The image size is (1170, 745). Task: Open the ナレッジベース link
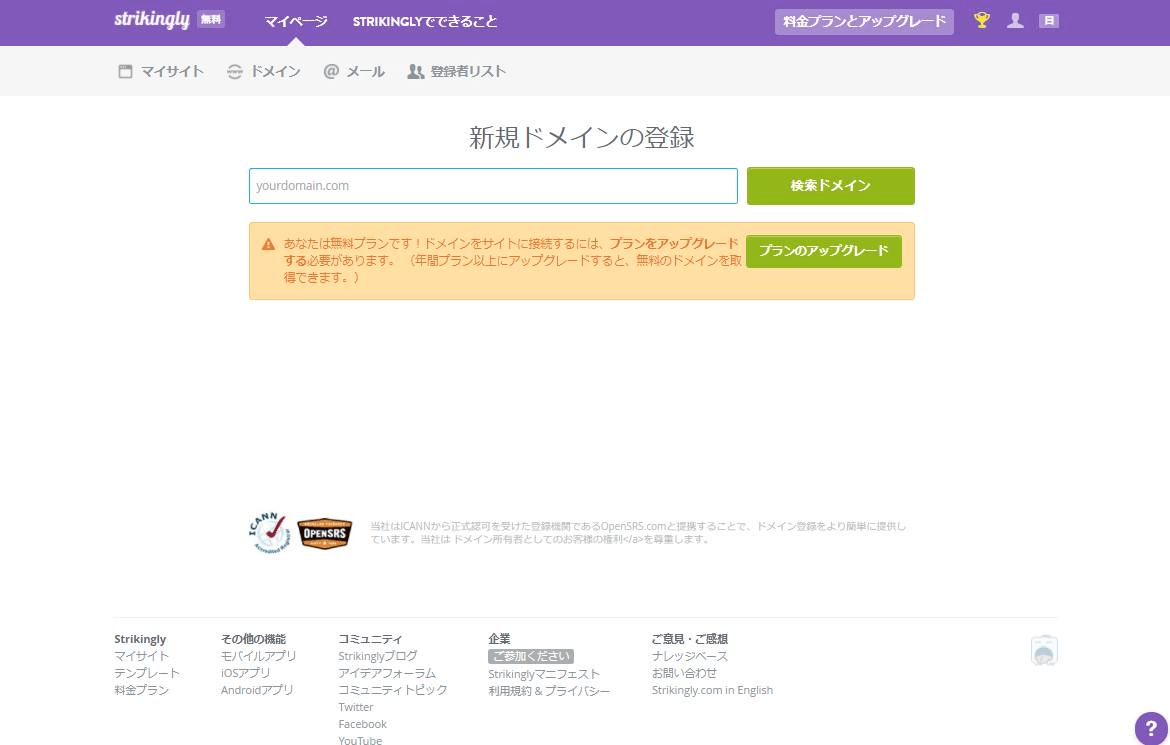click(692, 656)
